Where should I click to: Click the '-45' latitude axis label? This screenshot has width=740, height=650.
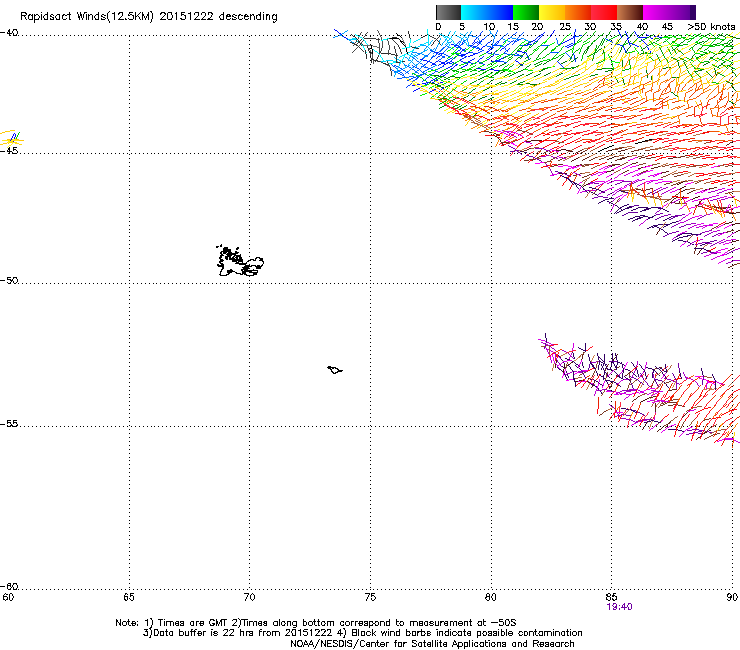pyautogui.click(x=9, y=151)
